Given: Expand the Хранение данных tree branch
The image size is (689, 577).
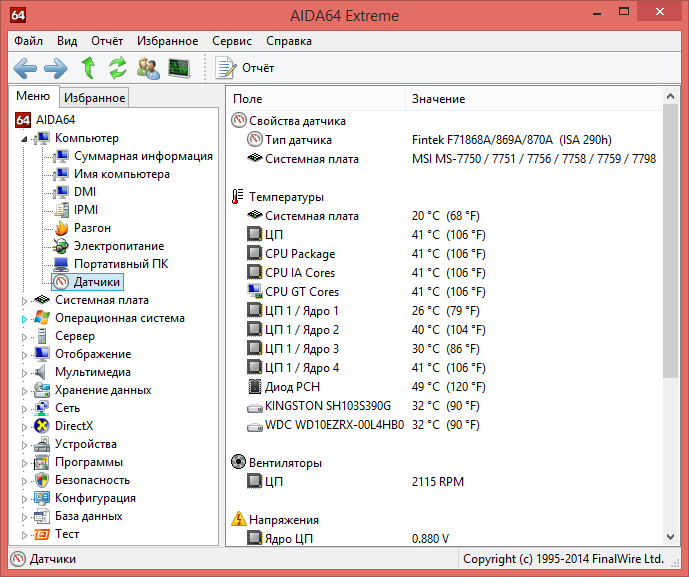Looking at the screenshot, I should [24, 391].
